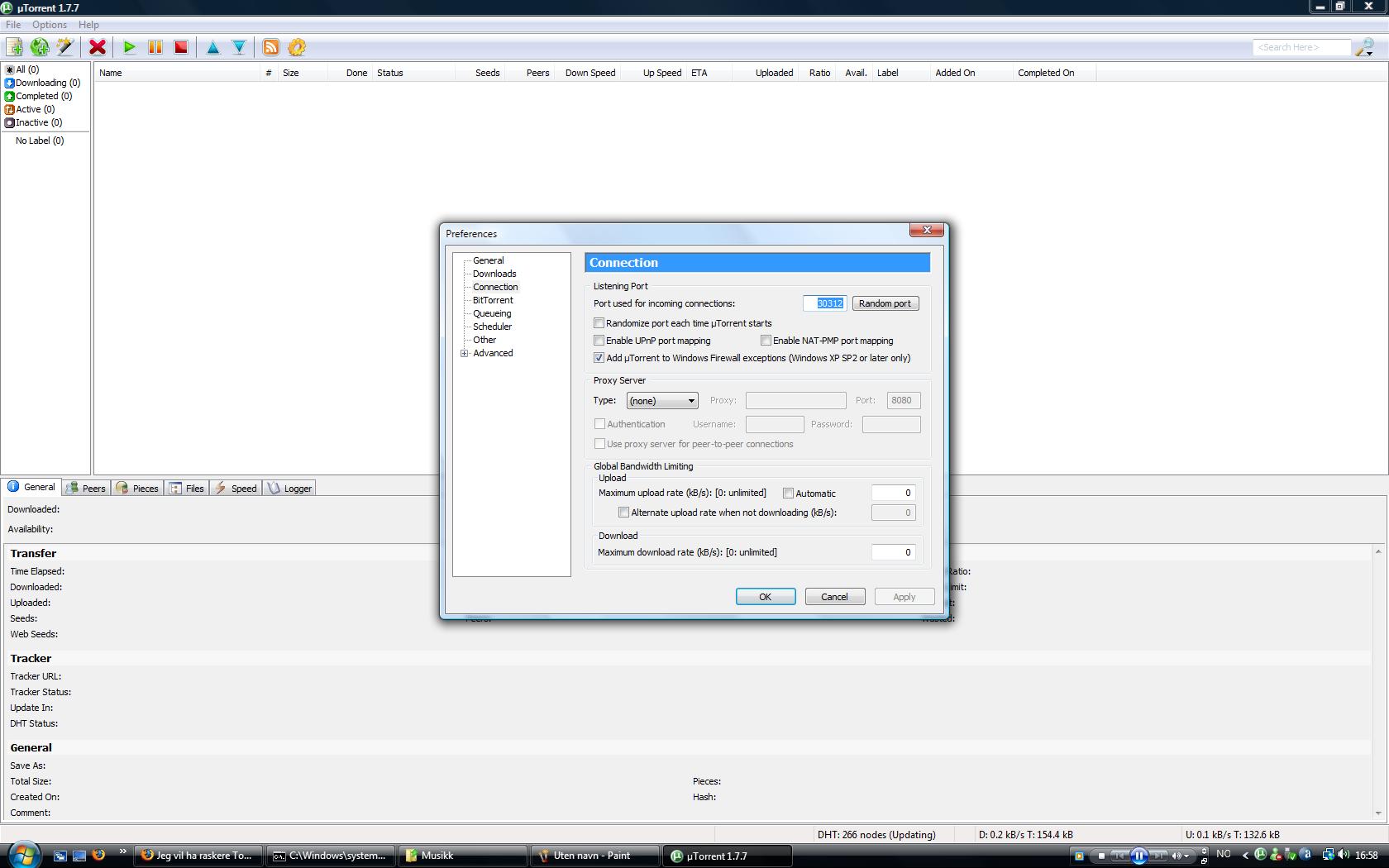Sort by the Name column header
The image size is (1389, 868).
pos(176,73)
